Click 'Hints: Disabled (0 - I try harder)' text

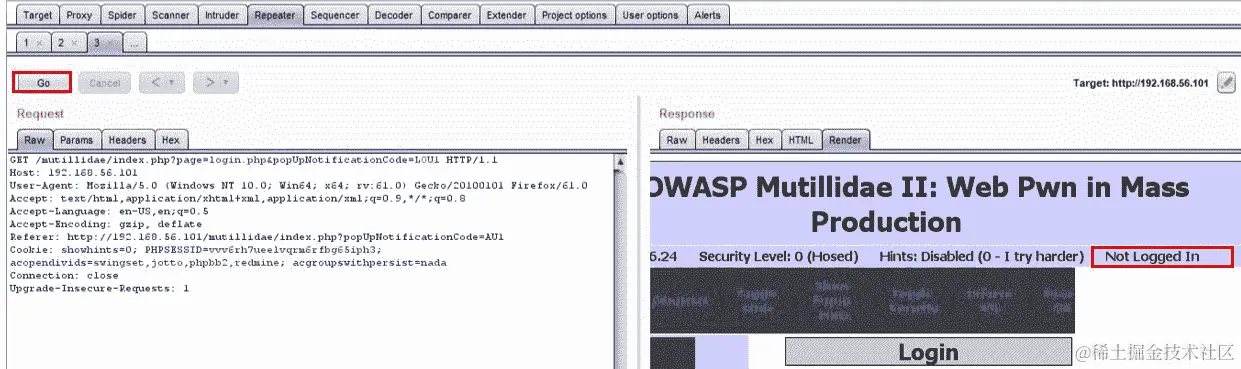981,257
